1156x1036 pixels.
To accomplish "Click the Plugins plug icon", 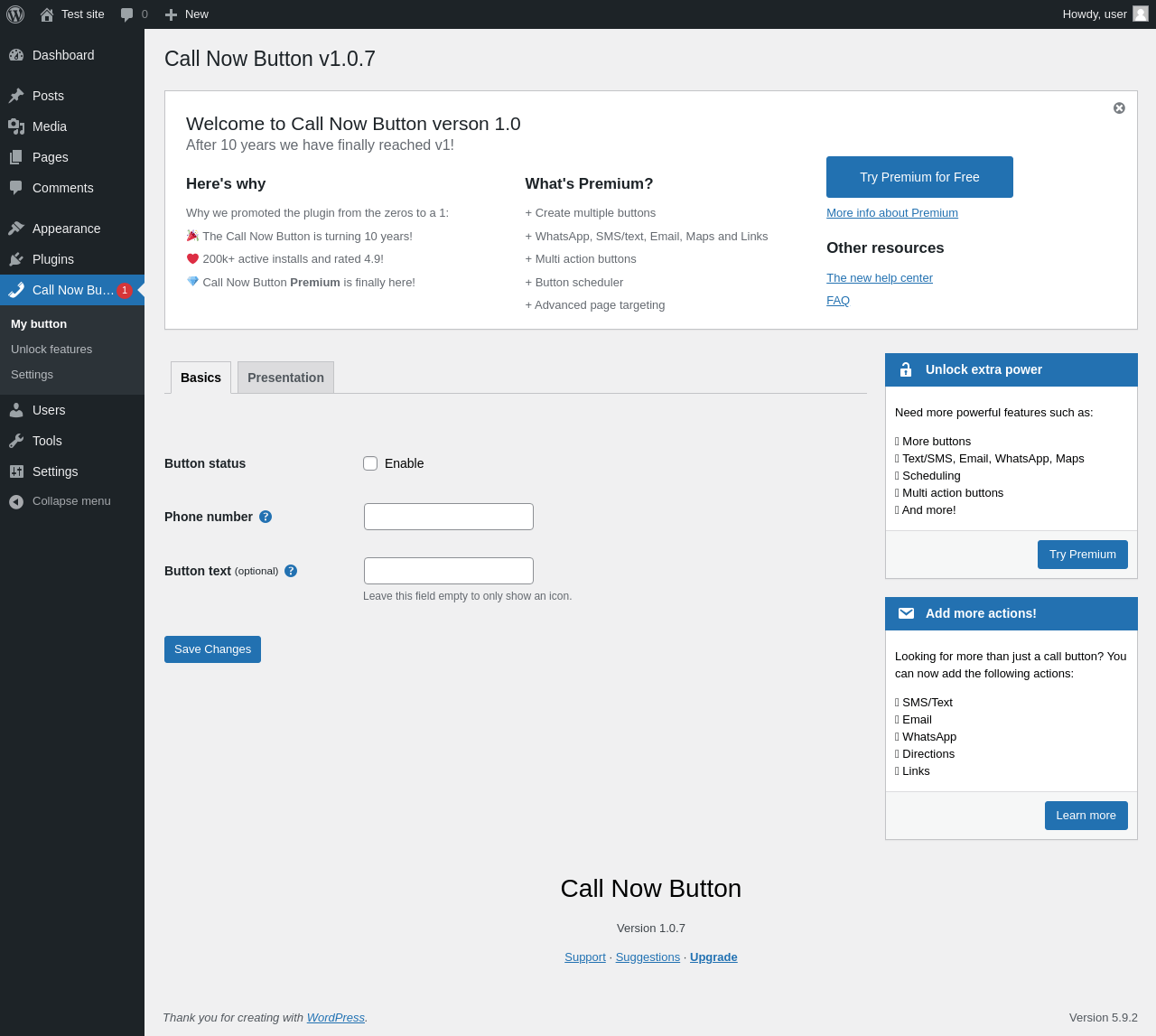I will point(16,259).
